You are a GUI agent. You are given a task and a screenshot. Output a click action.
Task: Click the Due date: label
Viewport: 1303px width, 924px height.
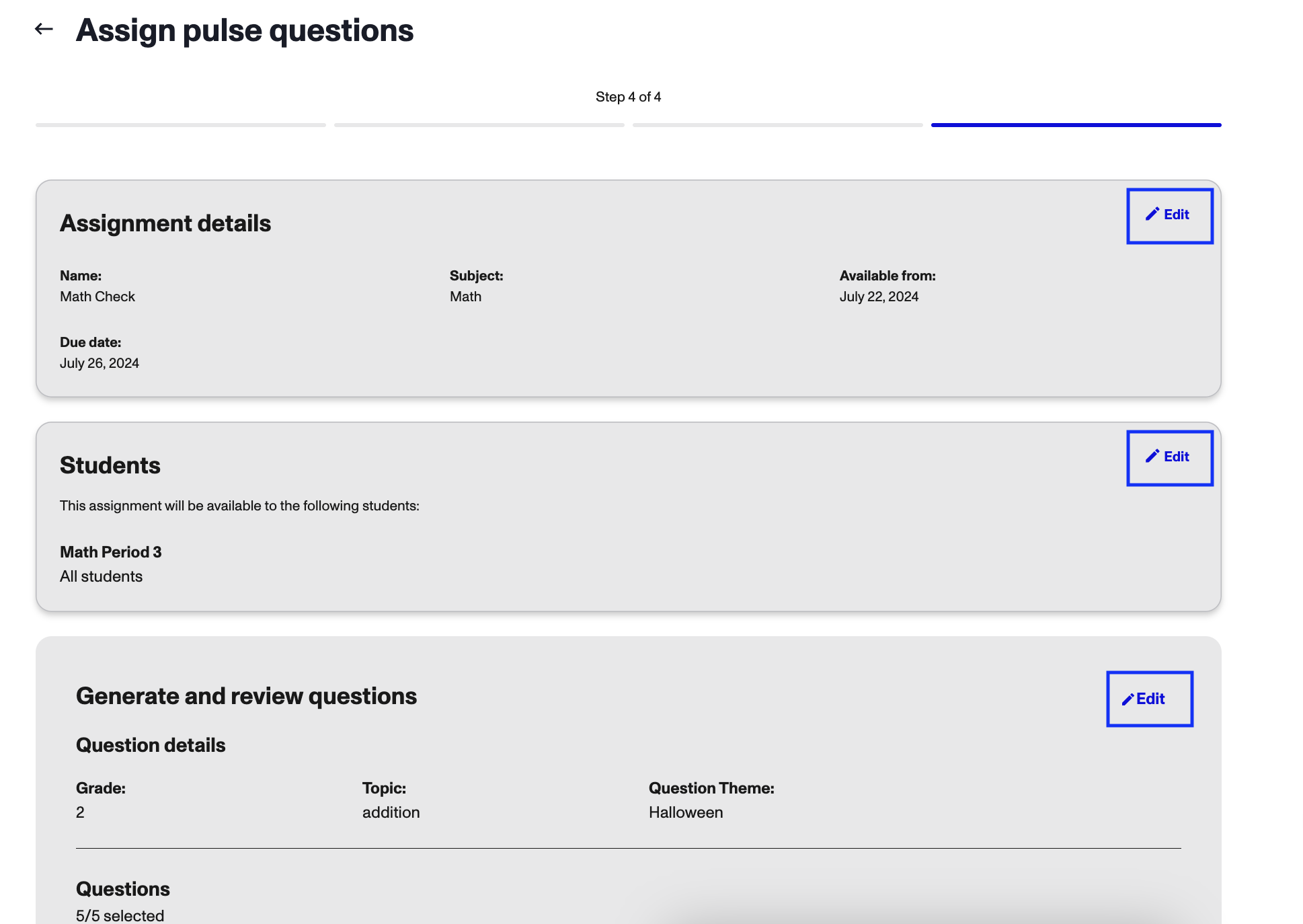(91, 342)
